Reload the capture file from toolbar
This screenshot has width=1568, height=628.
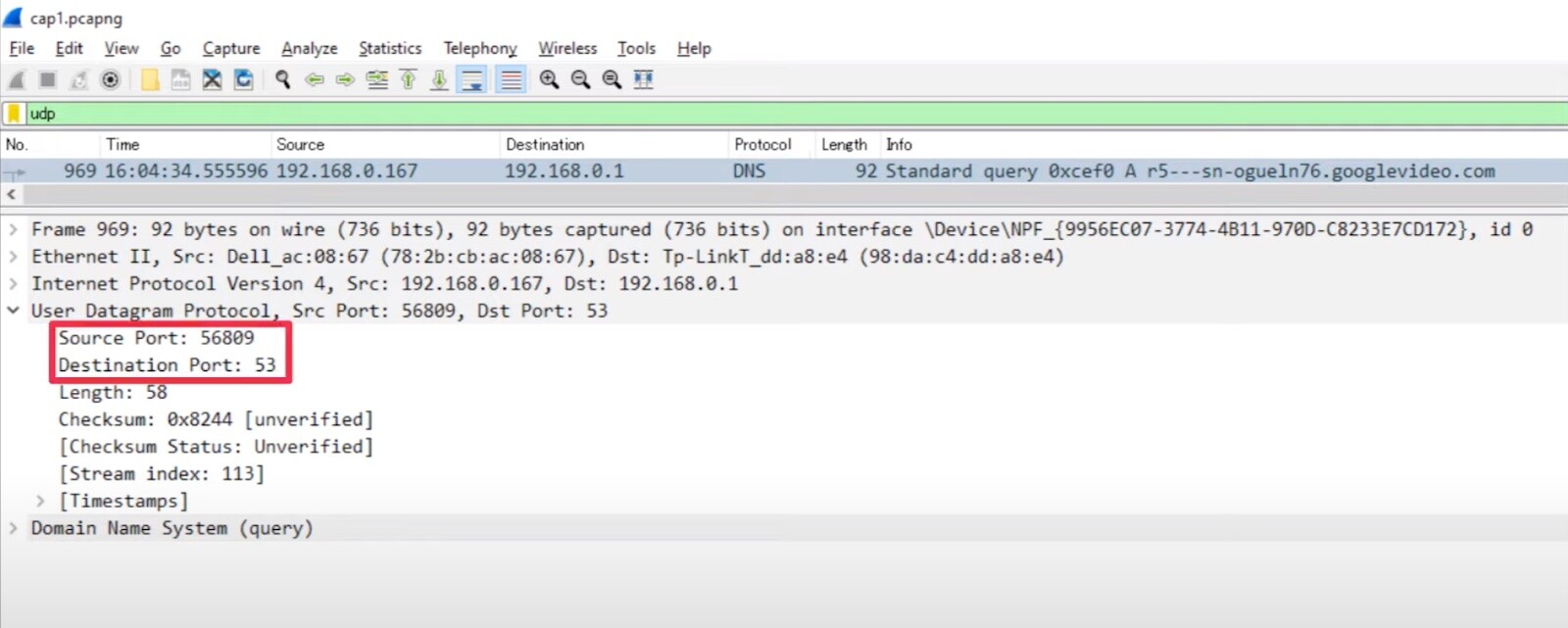click(x=244, y=80)
